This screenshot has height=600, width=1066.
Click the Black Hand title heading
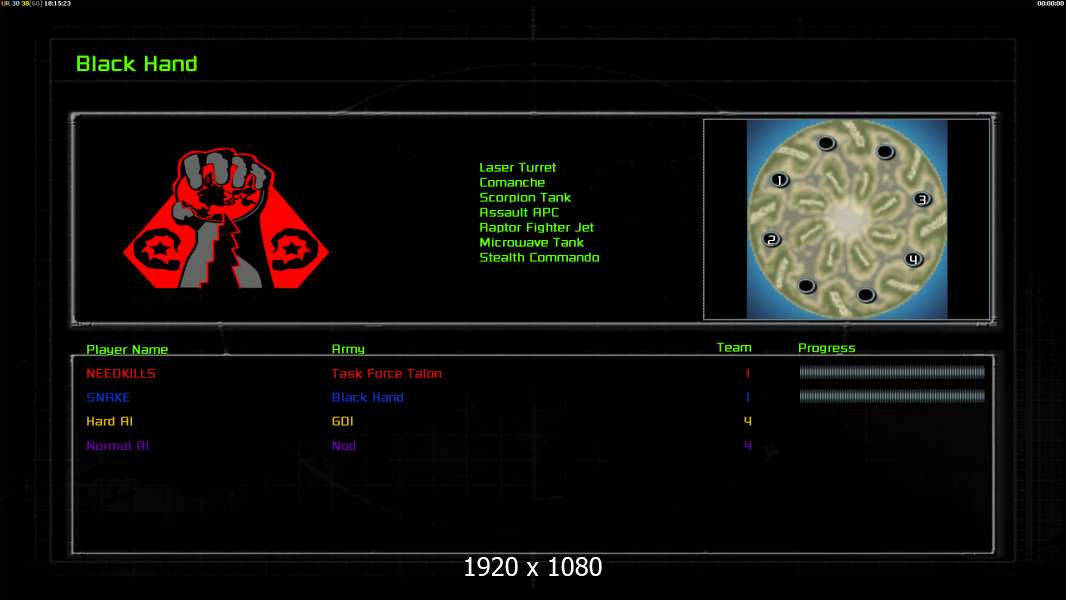[x=137, y=64]
